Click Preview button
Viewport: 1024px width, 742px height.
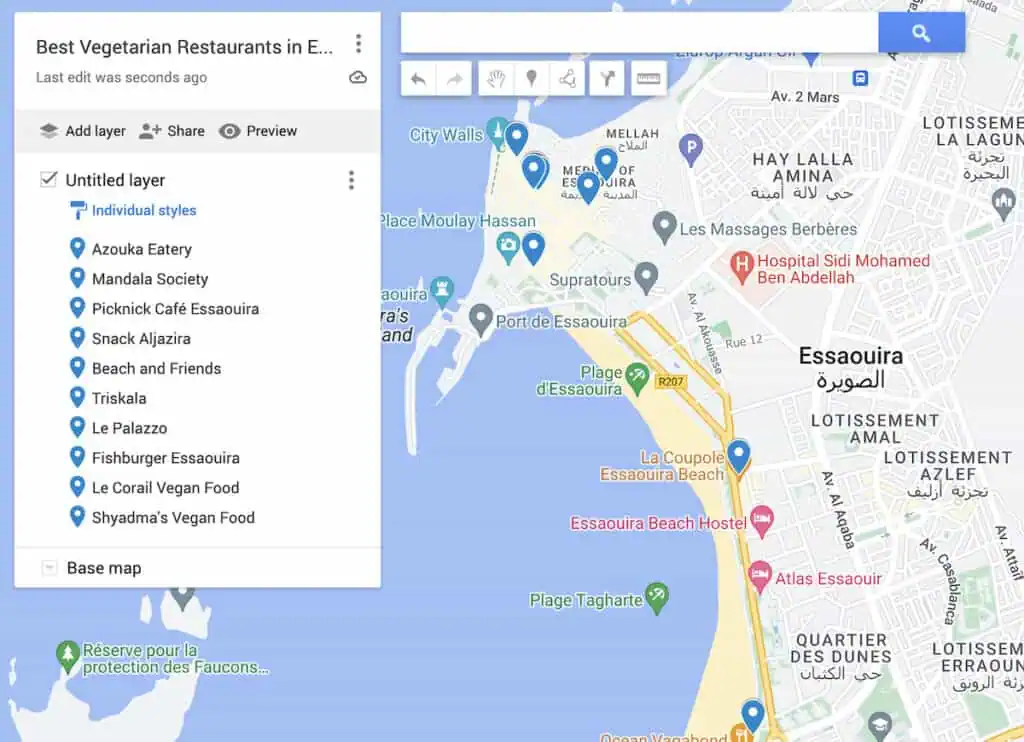258,131
